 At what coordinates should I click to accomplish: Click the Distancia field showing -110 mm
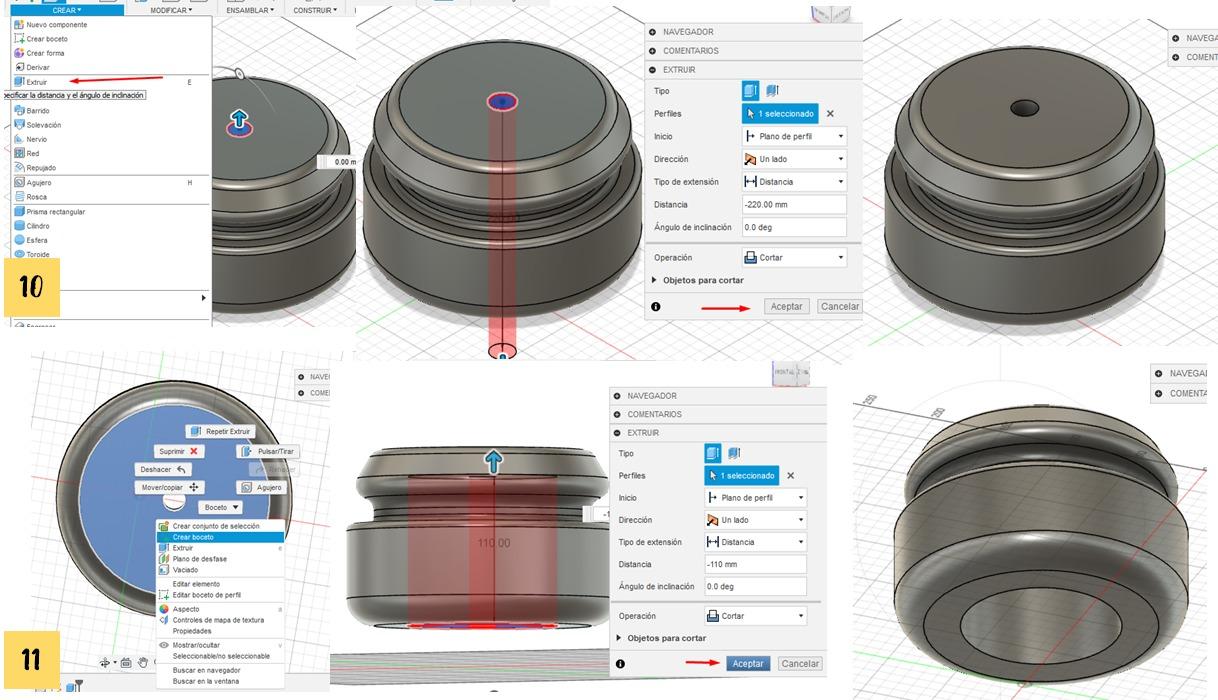point(755,564)
